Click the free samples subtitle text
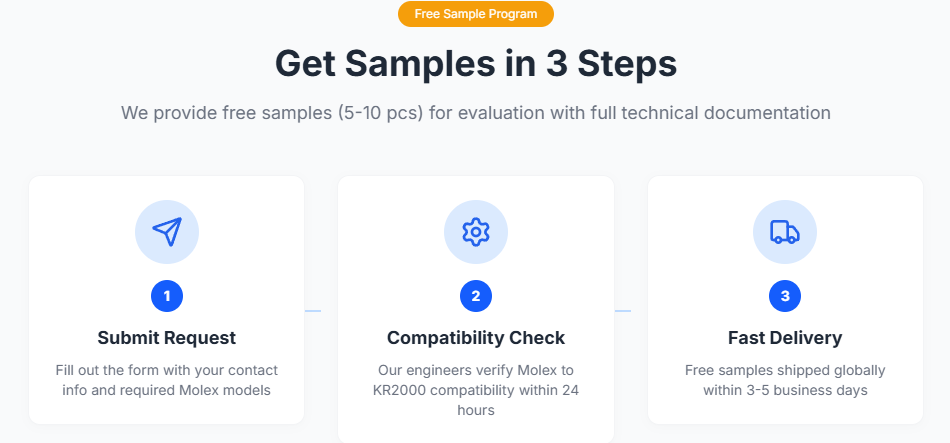950x443 pixels. pyautogui.click(x=475, y=113)
